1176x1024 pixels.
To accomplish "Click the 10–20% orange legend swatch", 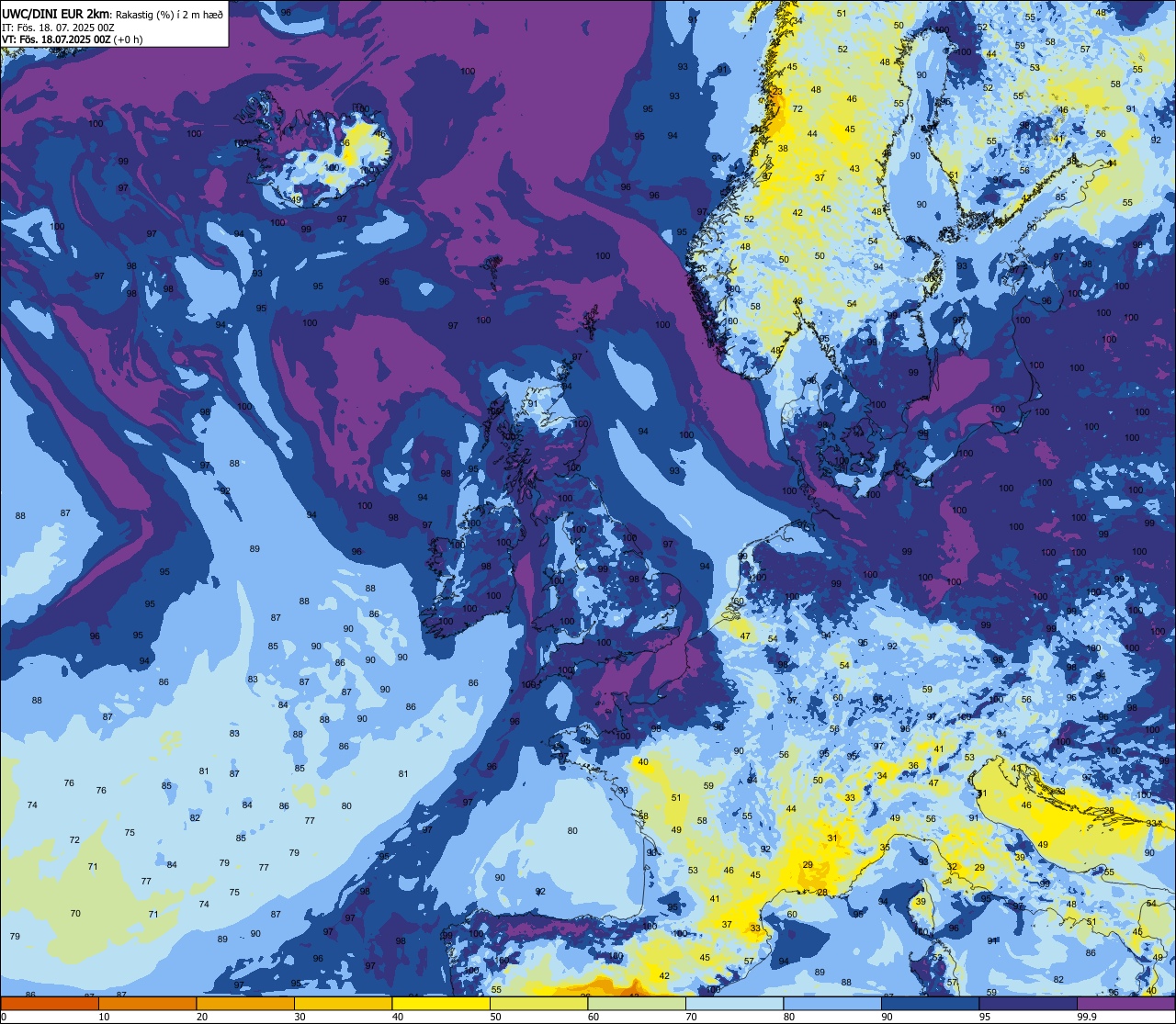I will (147, 1004).
